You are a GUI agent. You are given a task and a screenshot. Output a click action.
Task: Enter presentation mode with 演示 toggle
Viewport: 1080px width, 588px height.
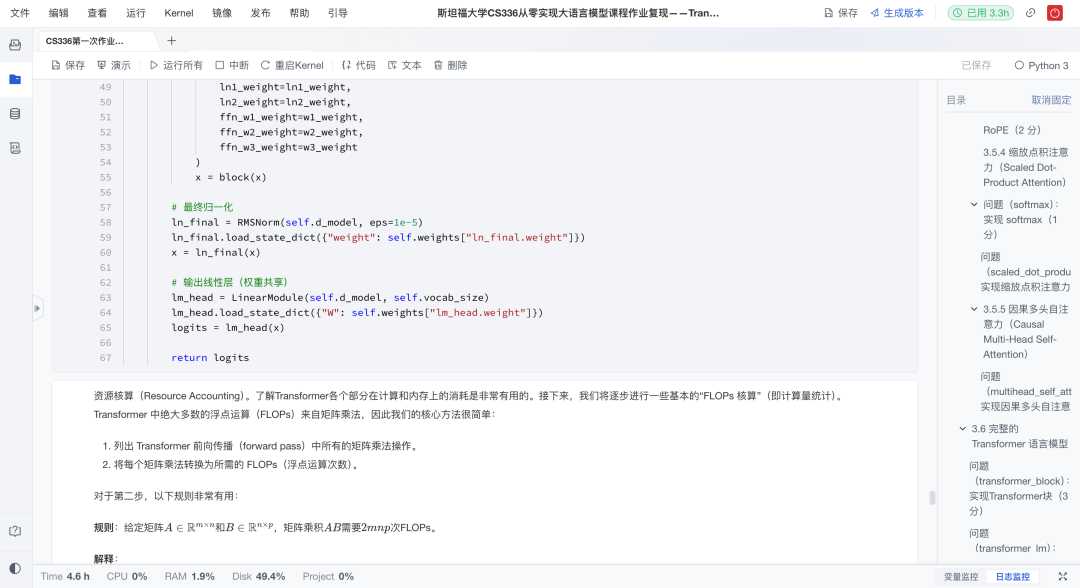pyautogui.click(x=113, y=64)
